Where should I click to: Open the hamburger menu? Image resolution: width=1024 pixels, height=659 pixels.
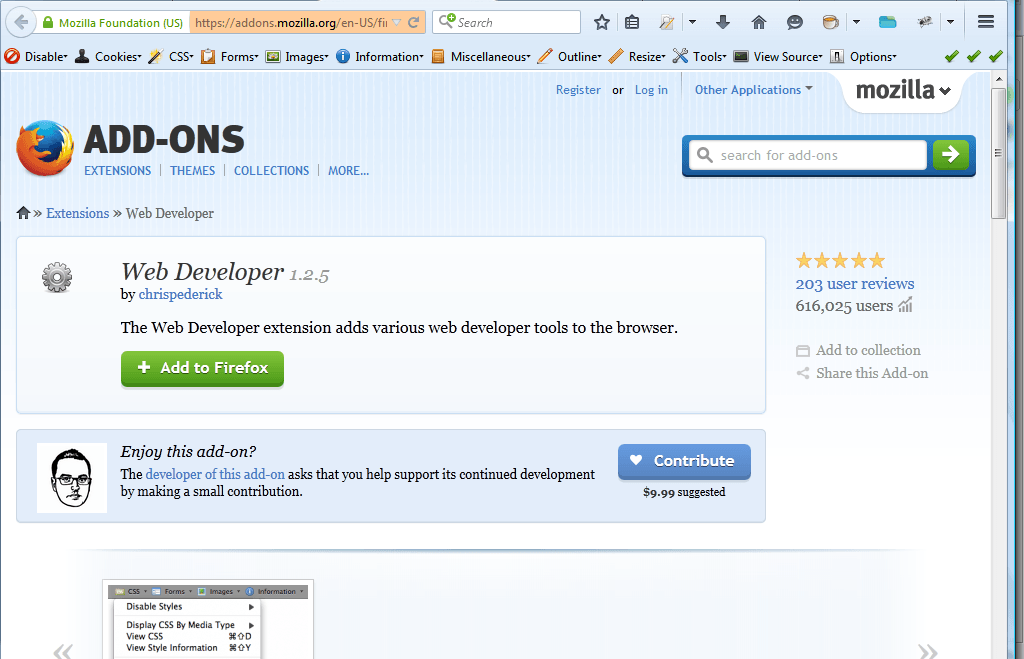(985, 22)
